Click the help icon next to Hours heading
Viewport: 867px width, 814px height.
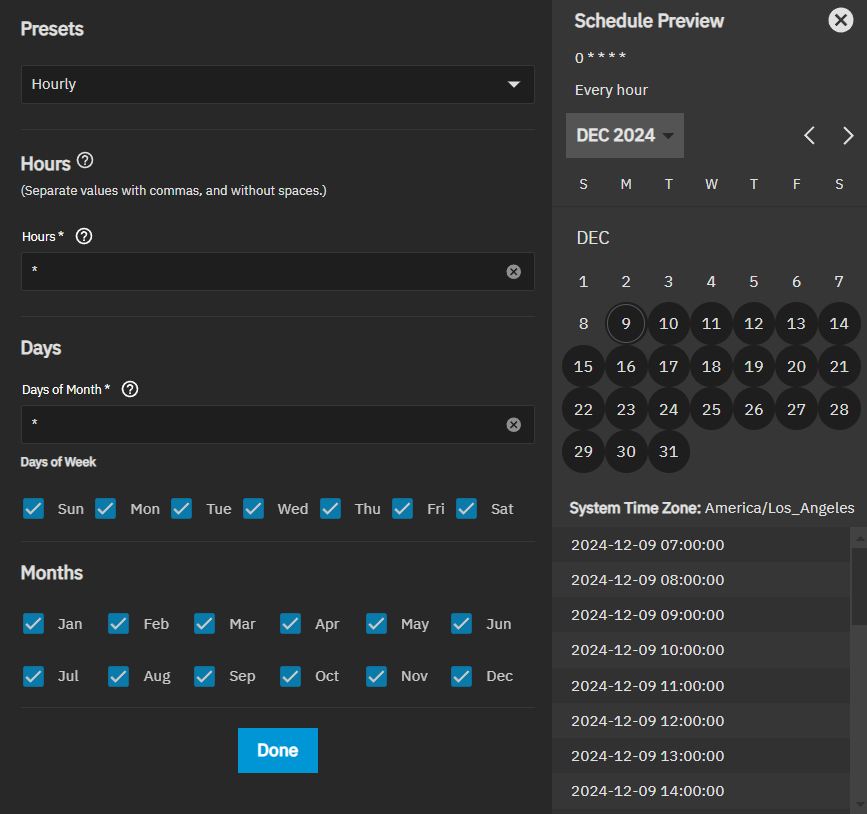(85, 160)
